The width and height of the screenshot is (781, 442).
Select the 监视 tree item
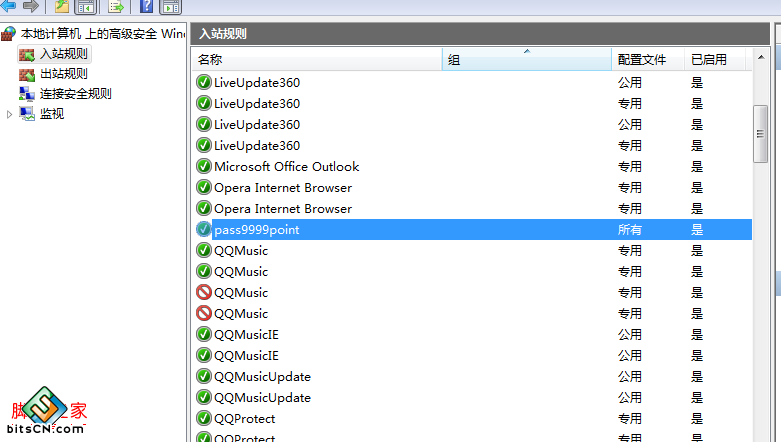tap(52, 114)
